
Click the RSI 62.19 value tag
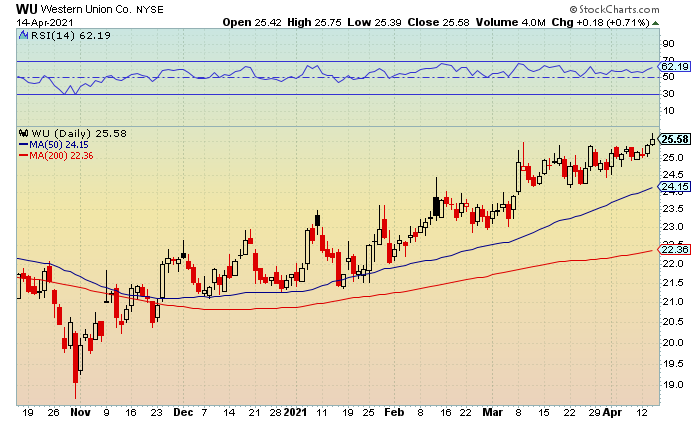pyautogui.click(x=675, y=67)
